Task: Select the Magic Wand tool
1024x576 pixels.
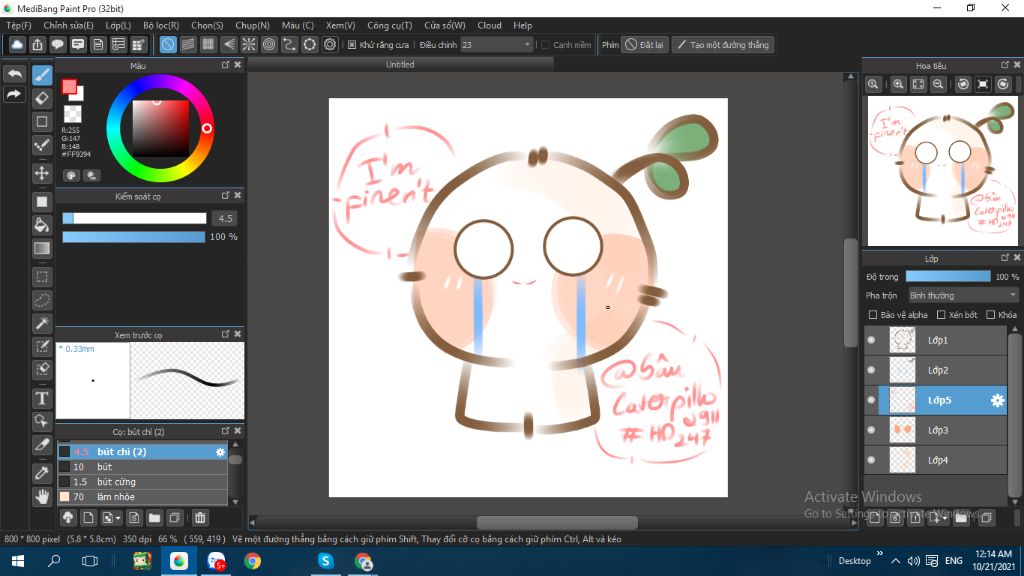Action: pyautogui.click(x=42, y=323)
